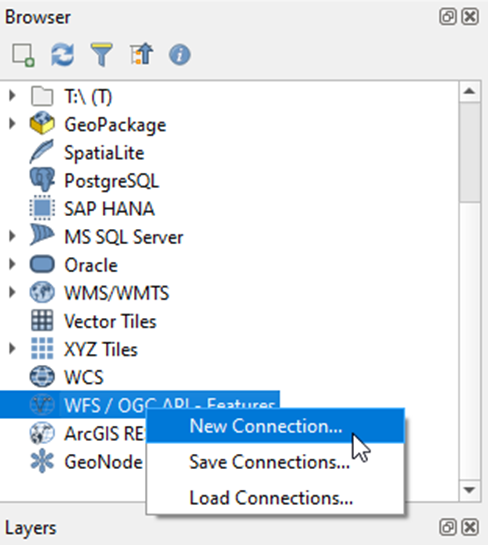Image resolution: width=488 pixels, height=545 pixels.
Task: Click the browser scrollbar down arrow
Action: (x=470, y=490)
